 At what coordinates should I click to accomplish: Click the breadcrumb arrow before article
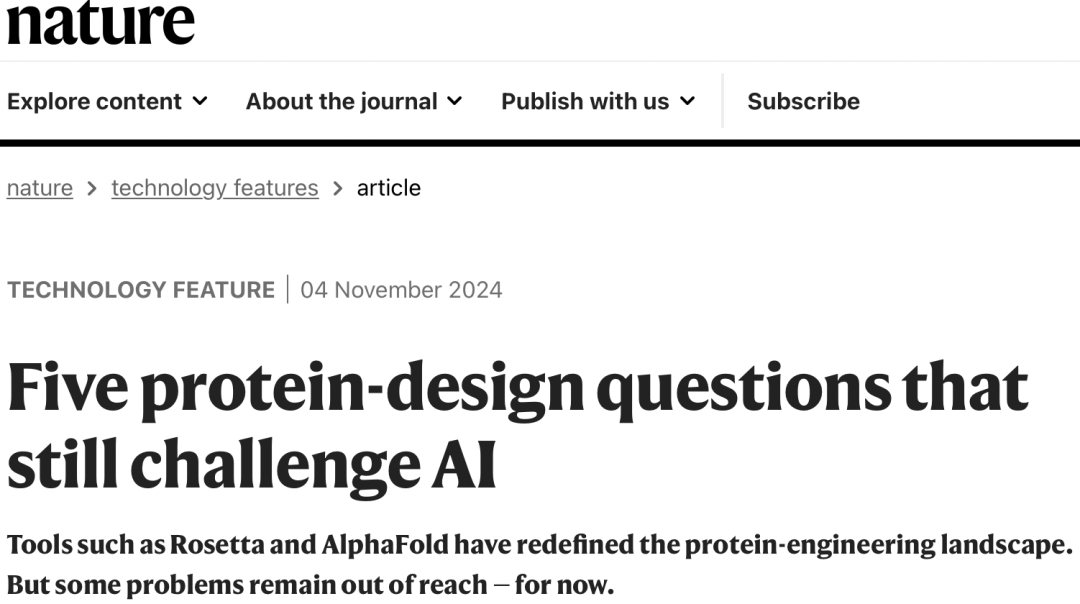pos(338,188)
